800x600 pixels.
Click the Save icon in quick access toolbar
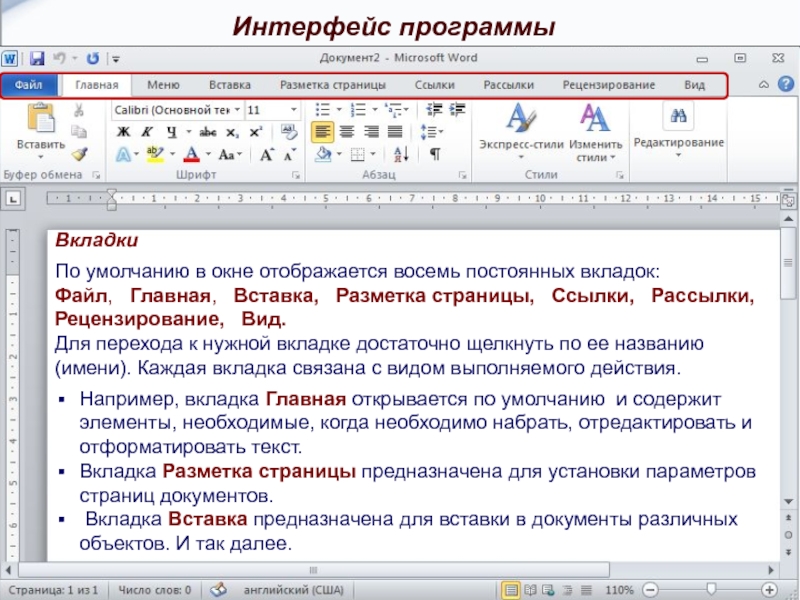coord(37,59)
